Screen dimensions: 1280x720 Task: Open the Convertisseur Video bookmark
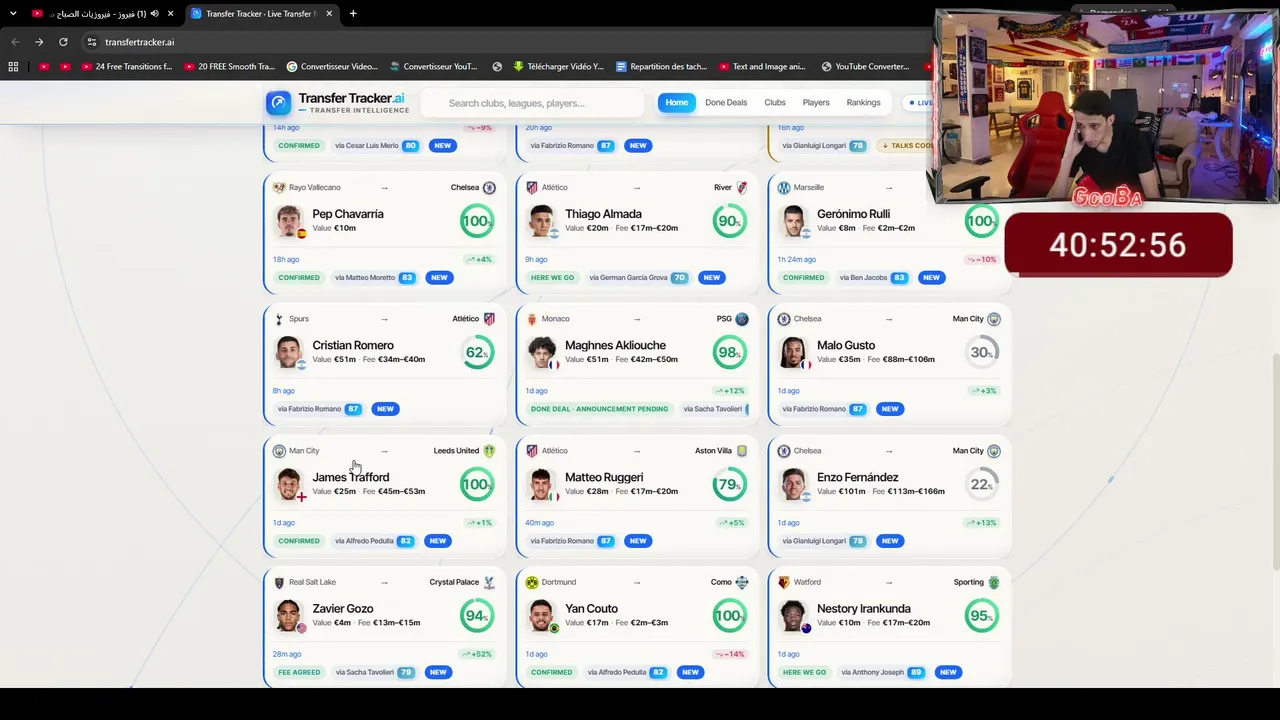(332, 67)
